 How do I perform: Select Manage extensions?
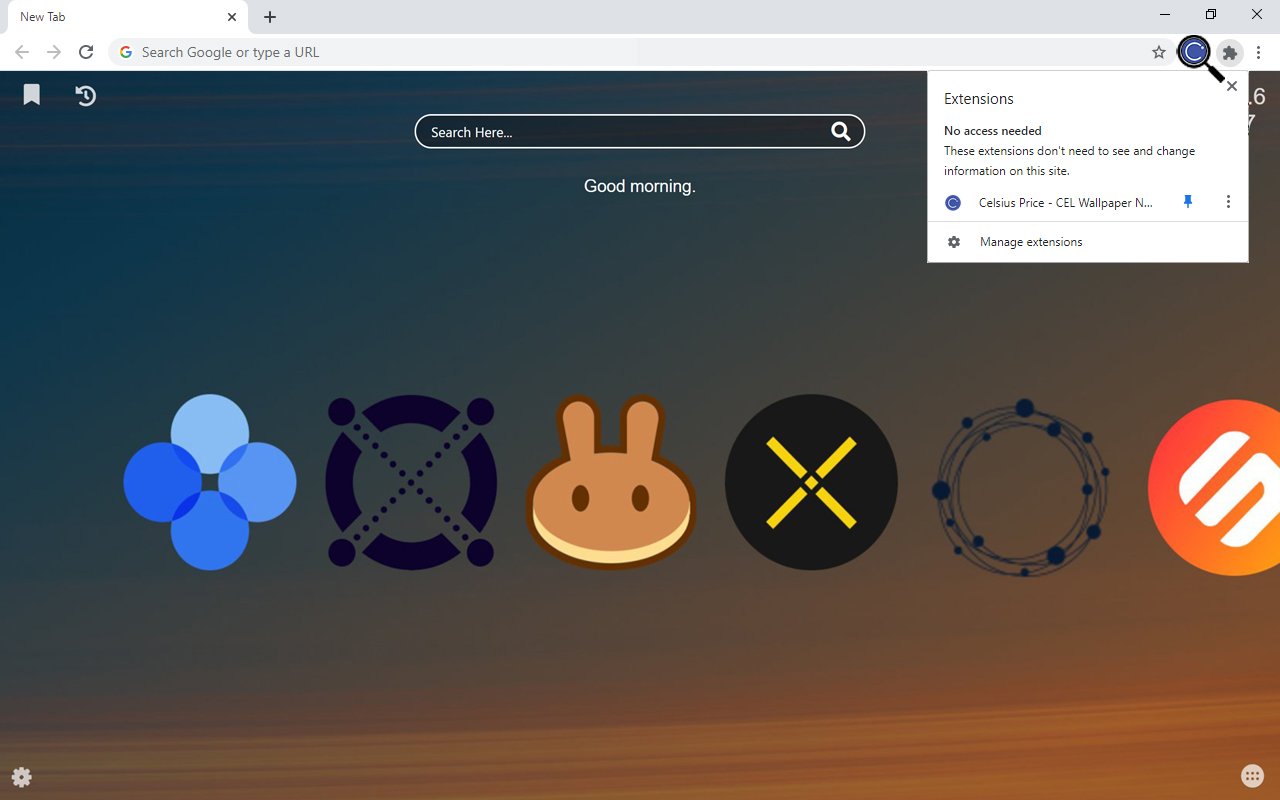(1030, 242)
